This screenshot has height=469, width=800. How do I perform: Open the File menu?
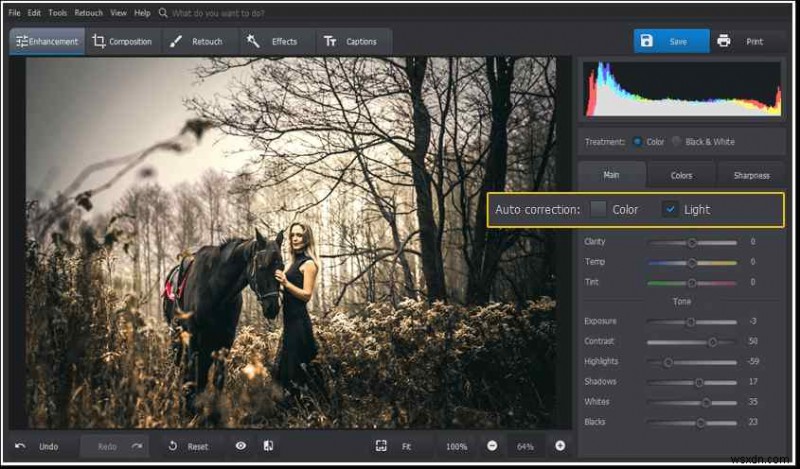tap(14, 13)
